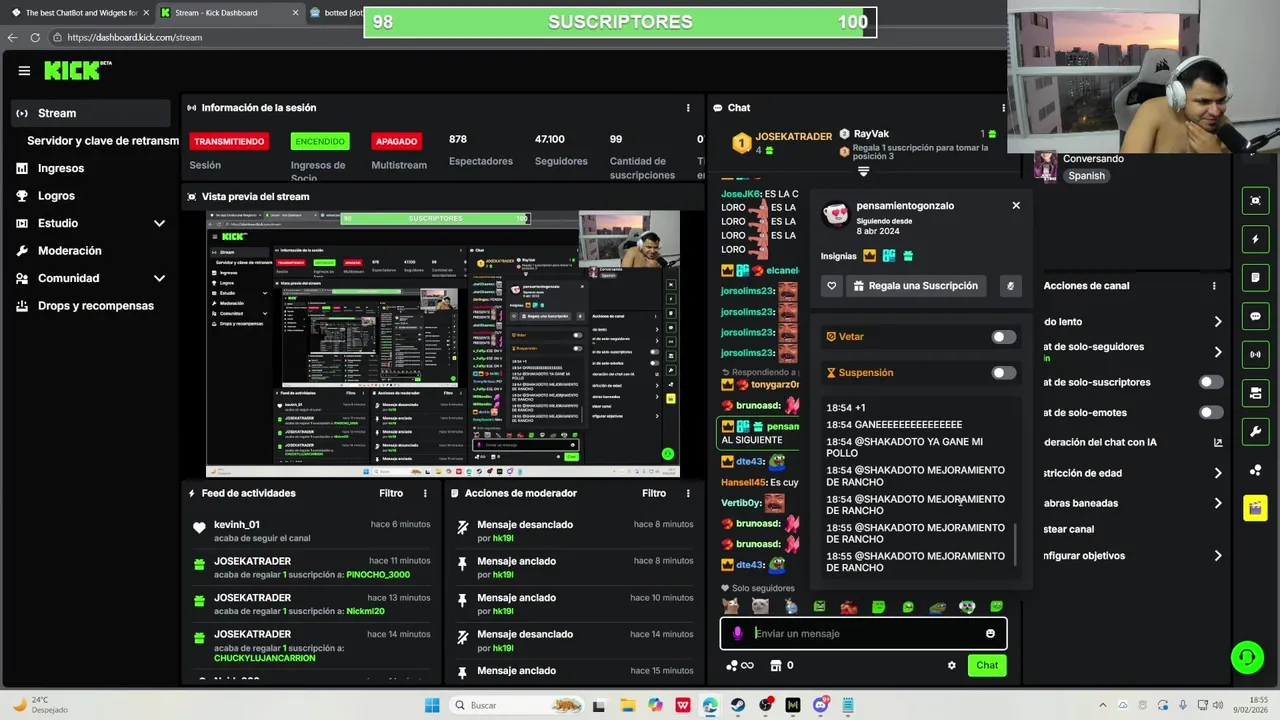The image size is (1280, 720).
Task: Click PINOCHO_3000 username in activity feed
Action: 378,575
